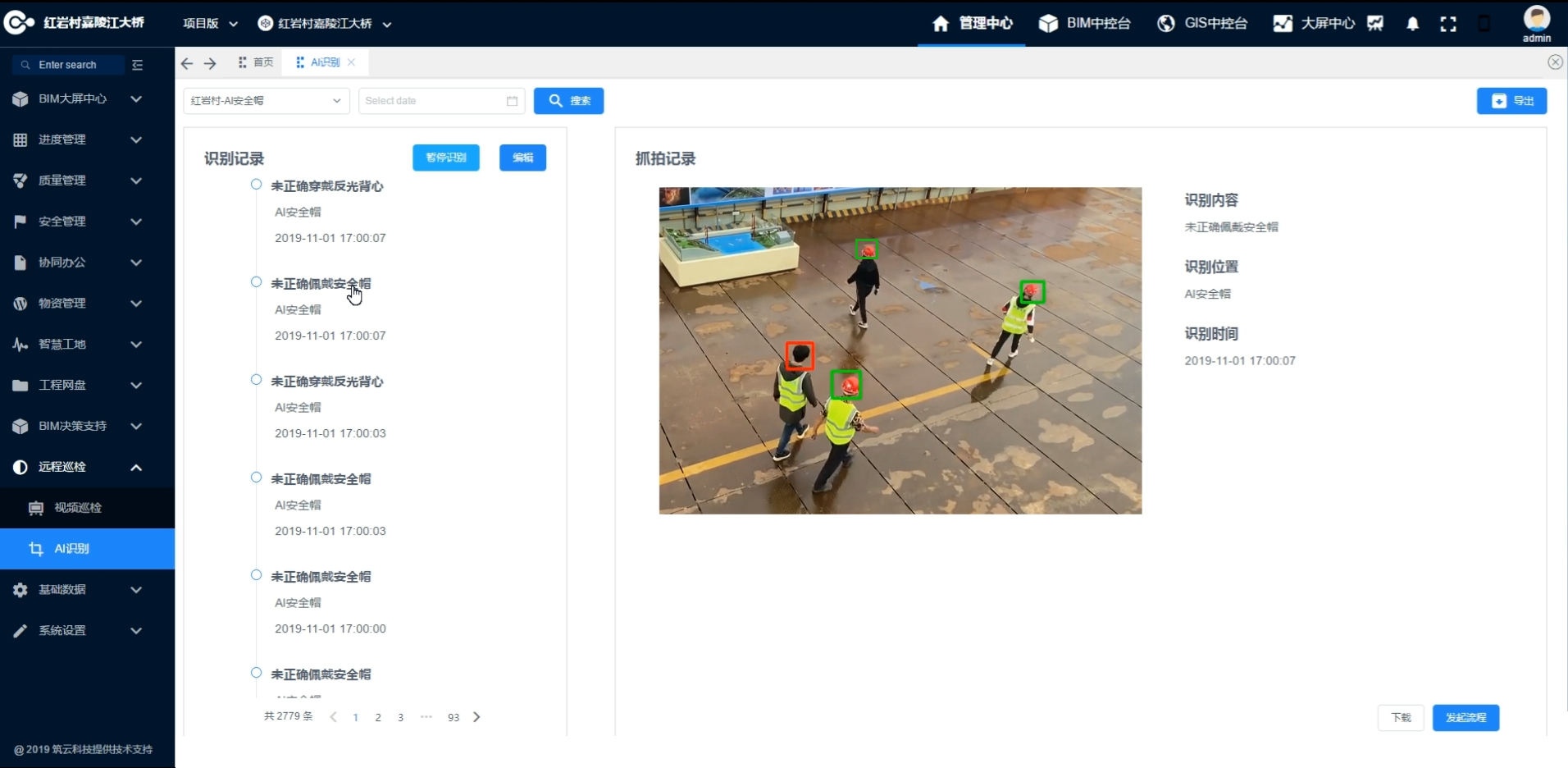The width and height of the screenshot is (1568, 768).
Task: Click the admin avatar
Action: (x=1537, y=18)
